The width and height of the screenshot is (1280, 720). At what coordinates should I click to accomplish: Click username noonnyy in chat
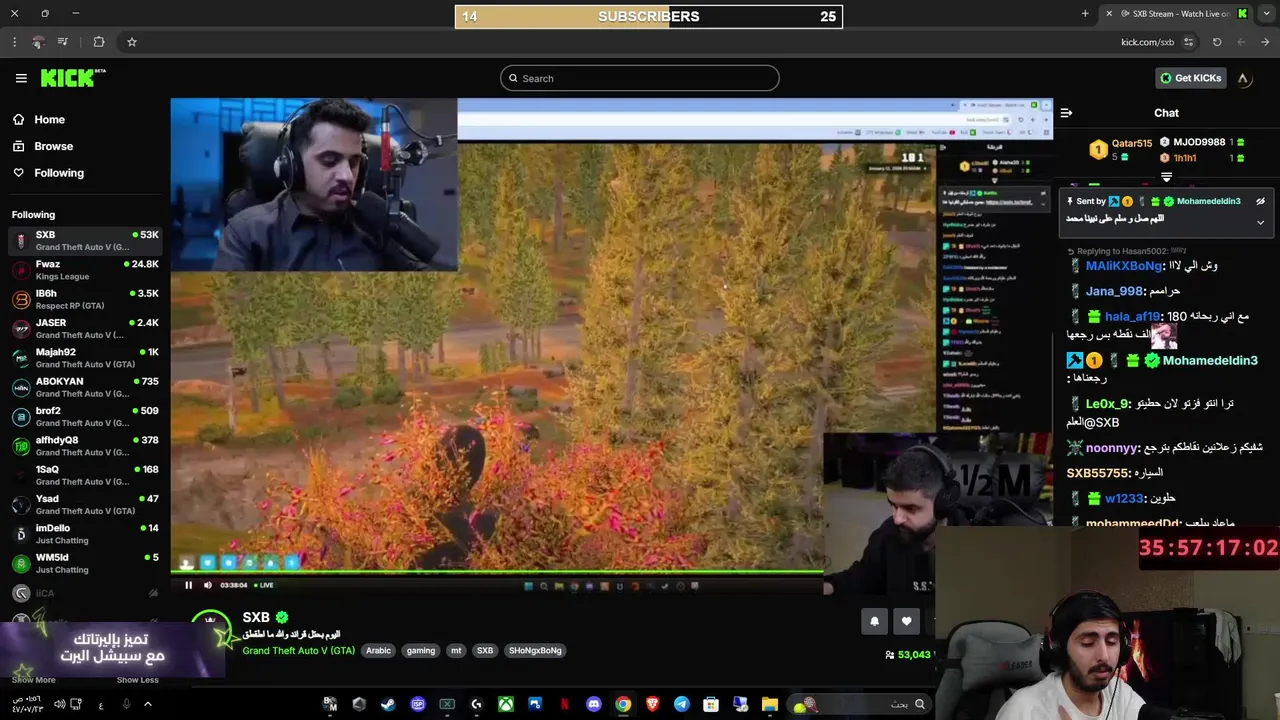point(1112,448)
